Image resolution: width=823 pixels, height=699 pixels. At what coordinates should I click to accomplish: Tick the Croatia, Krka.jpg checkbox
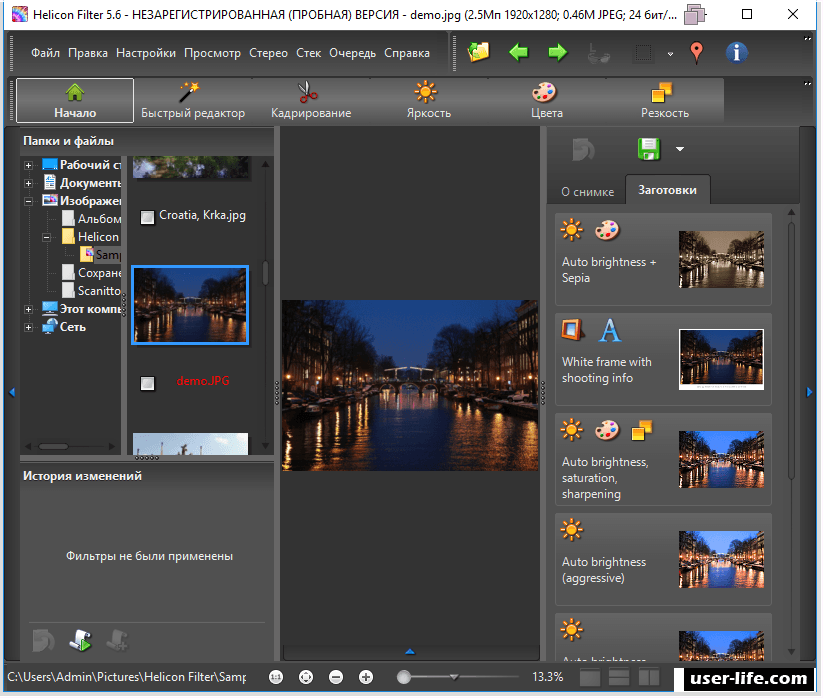[147, 217]
